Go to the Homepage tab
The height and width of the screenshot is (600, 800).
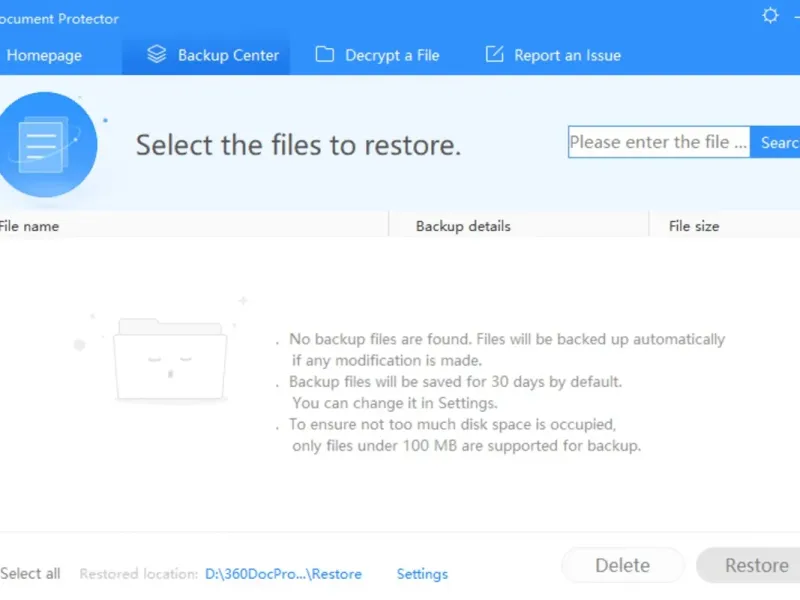pos(44,56)
